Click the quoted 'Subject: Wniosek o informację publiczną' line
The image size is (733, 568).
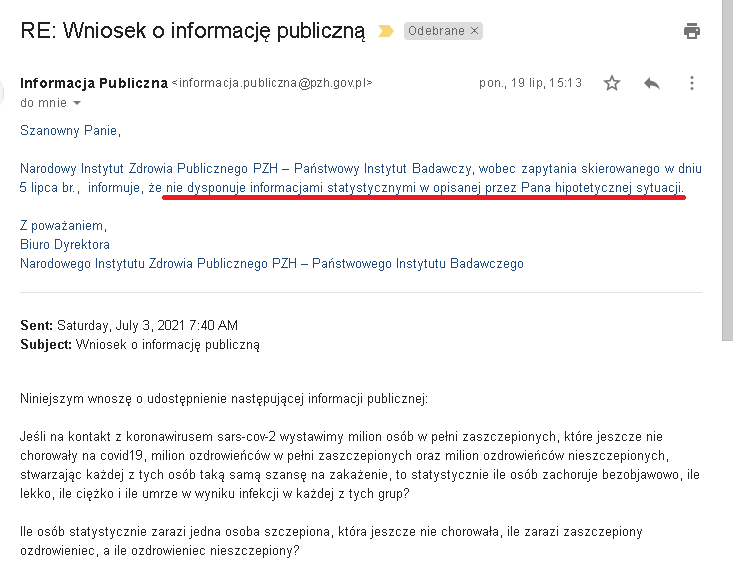coord(140,344)
